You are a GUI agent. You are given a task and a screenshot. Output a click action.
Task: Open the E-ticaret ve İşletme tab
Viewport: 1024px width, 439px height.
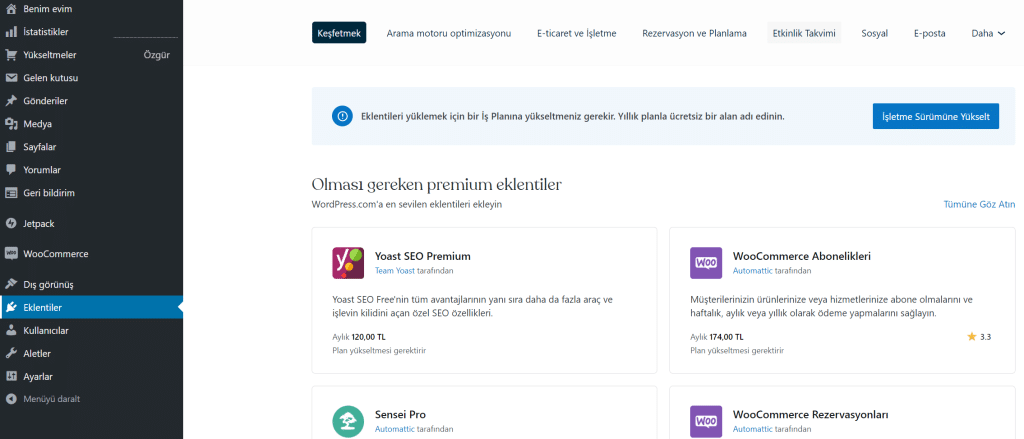[577, 33]
